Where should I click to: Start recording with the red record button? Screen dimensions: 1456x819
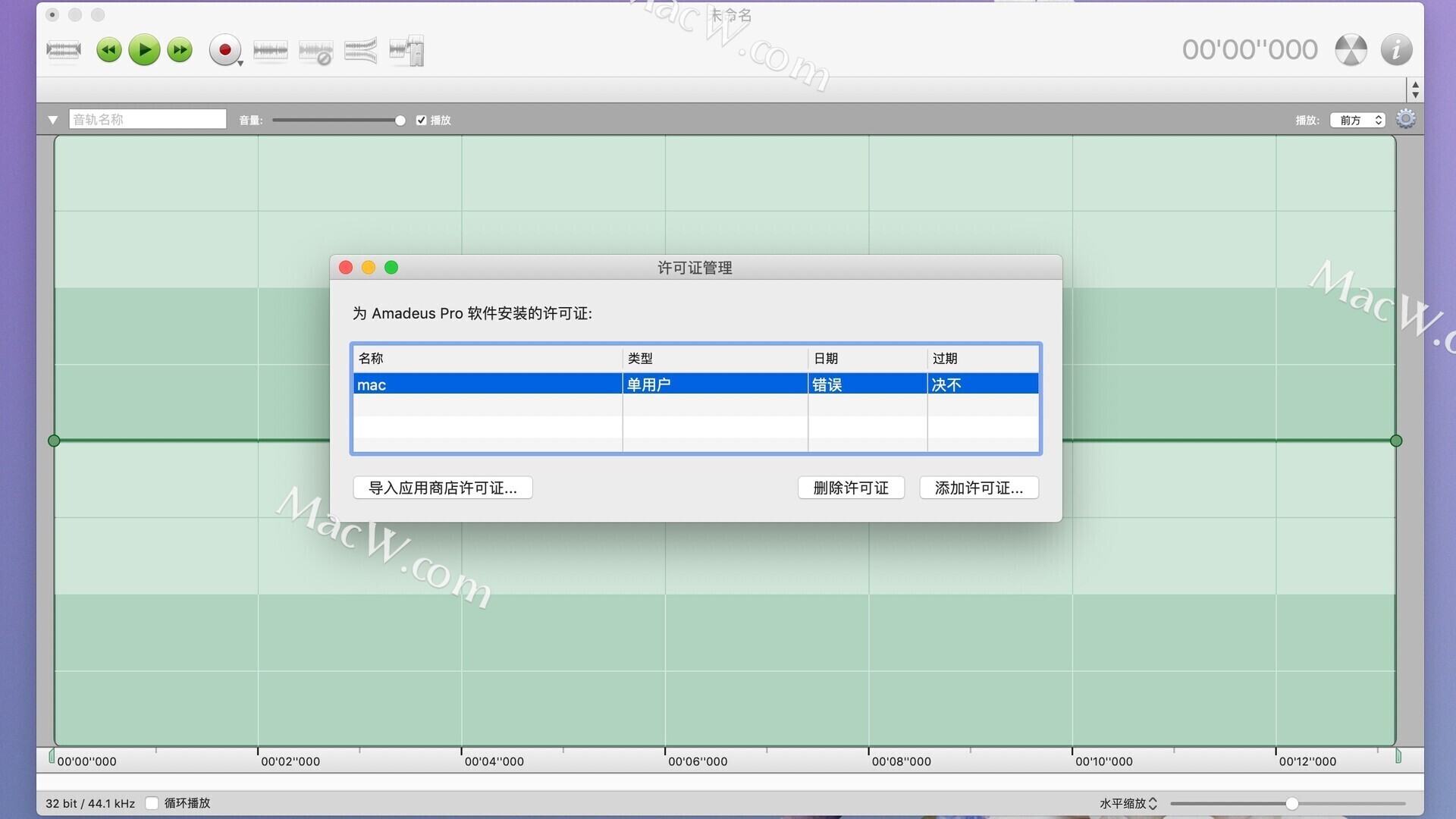pyautogui.click(x=224, y=50)
